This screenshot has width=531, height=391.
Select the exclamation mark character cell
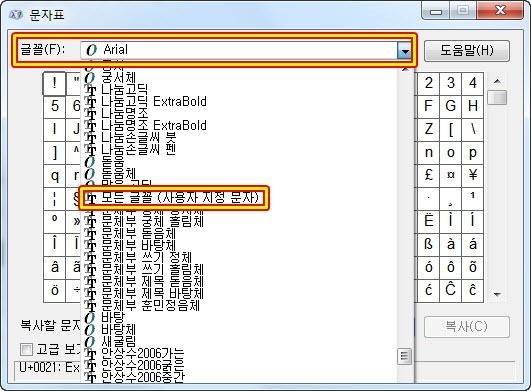click(x=54, y=84)
